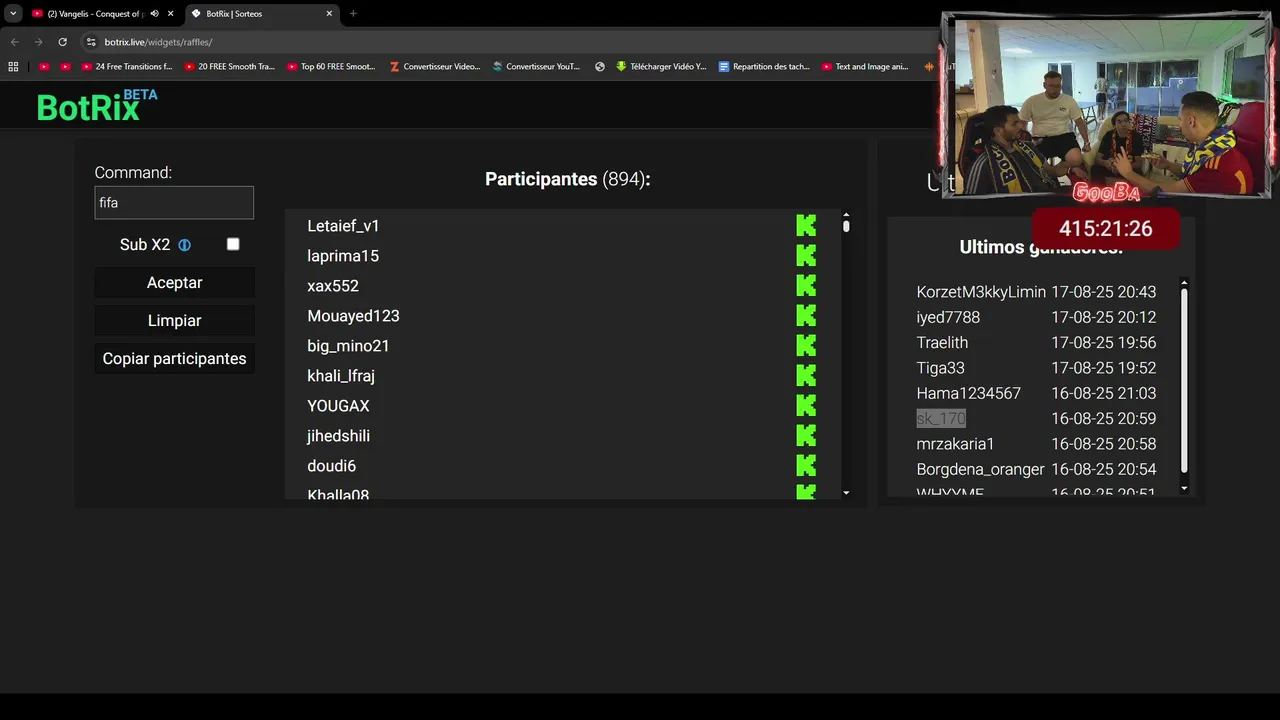1280x720 pixels.
Task: Open the Top 60 FREE Smoot bookmark
Action: pos(332,67)
